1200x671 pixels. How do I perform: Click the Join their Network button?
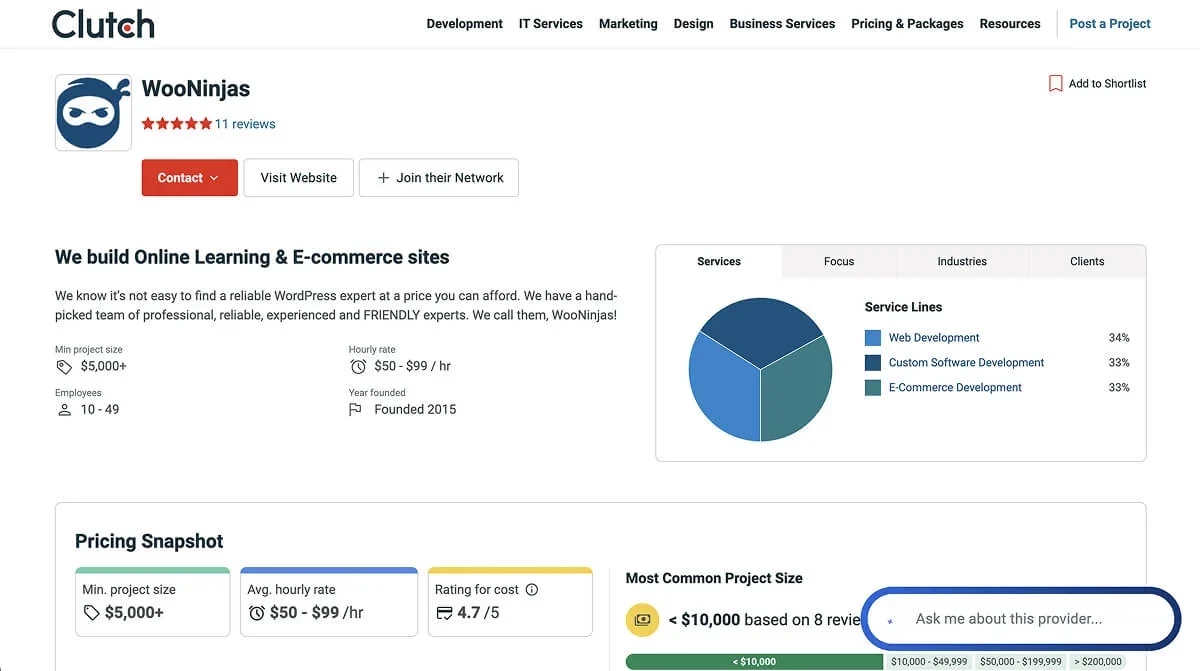click(439, 178)
